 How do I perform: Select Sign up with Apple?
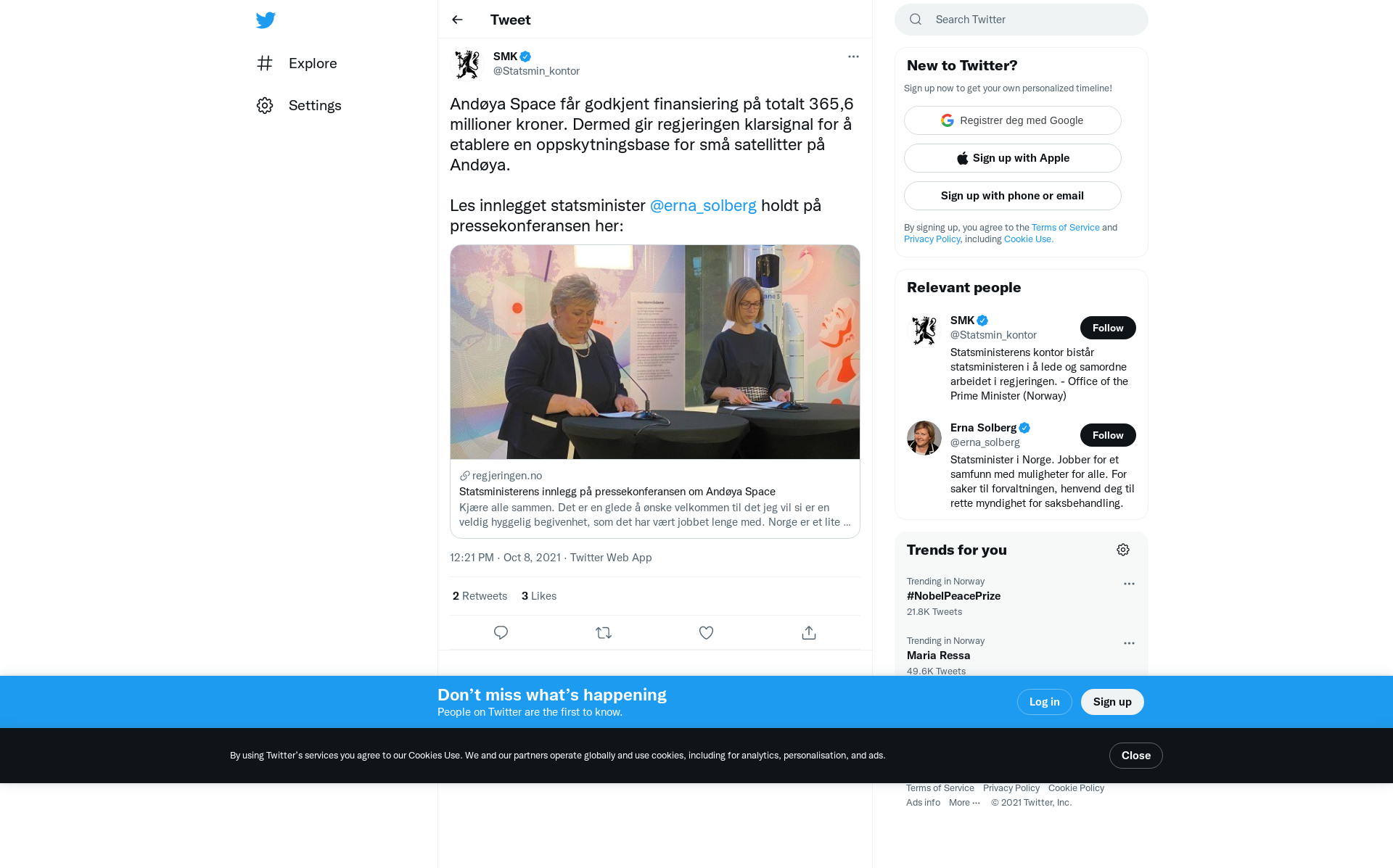tap(1013, 158)
